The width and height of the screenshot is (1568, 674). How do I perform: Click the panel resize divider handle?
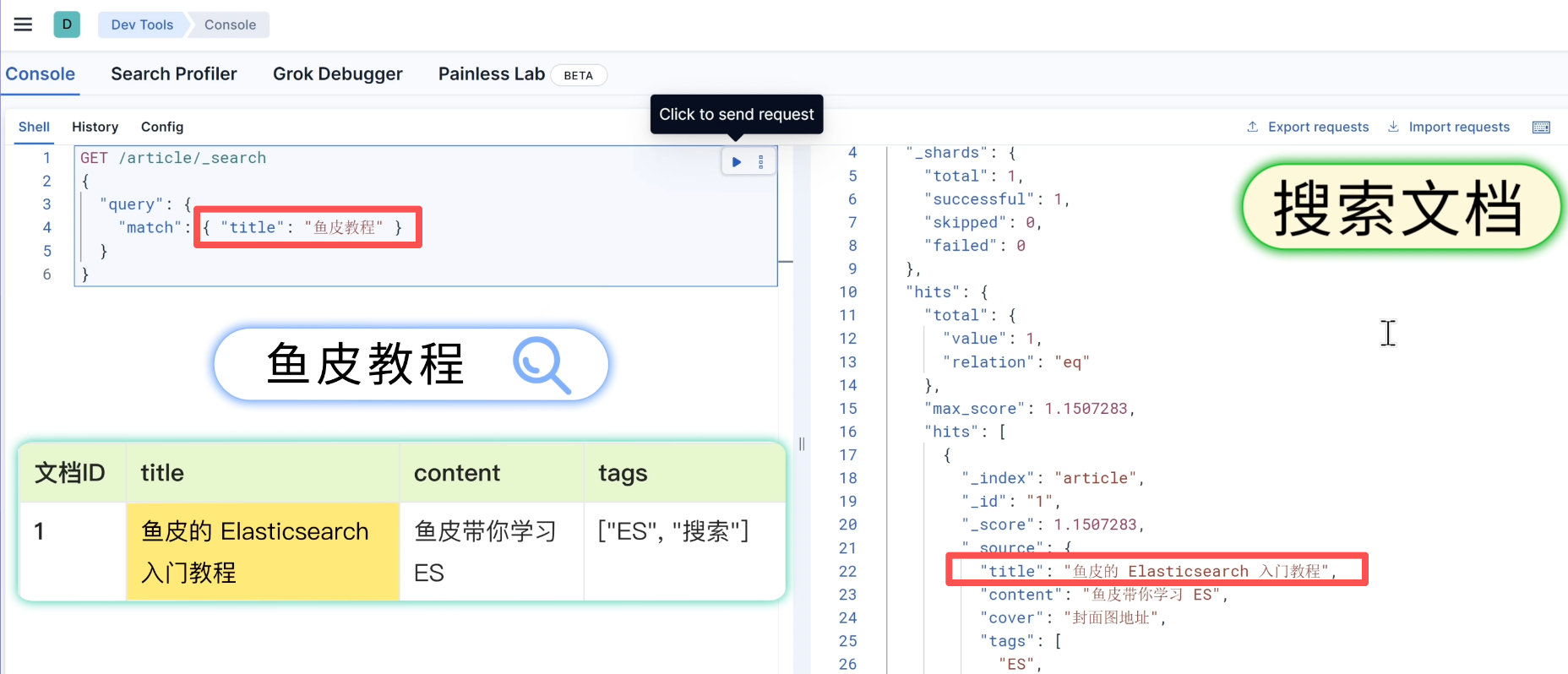(802, 444)
